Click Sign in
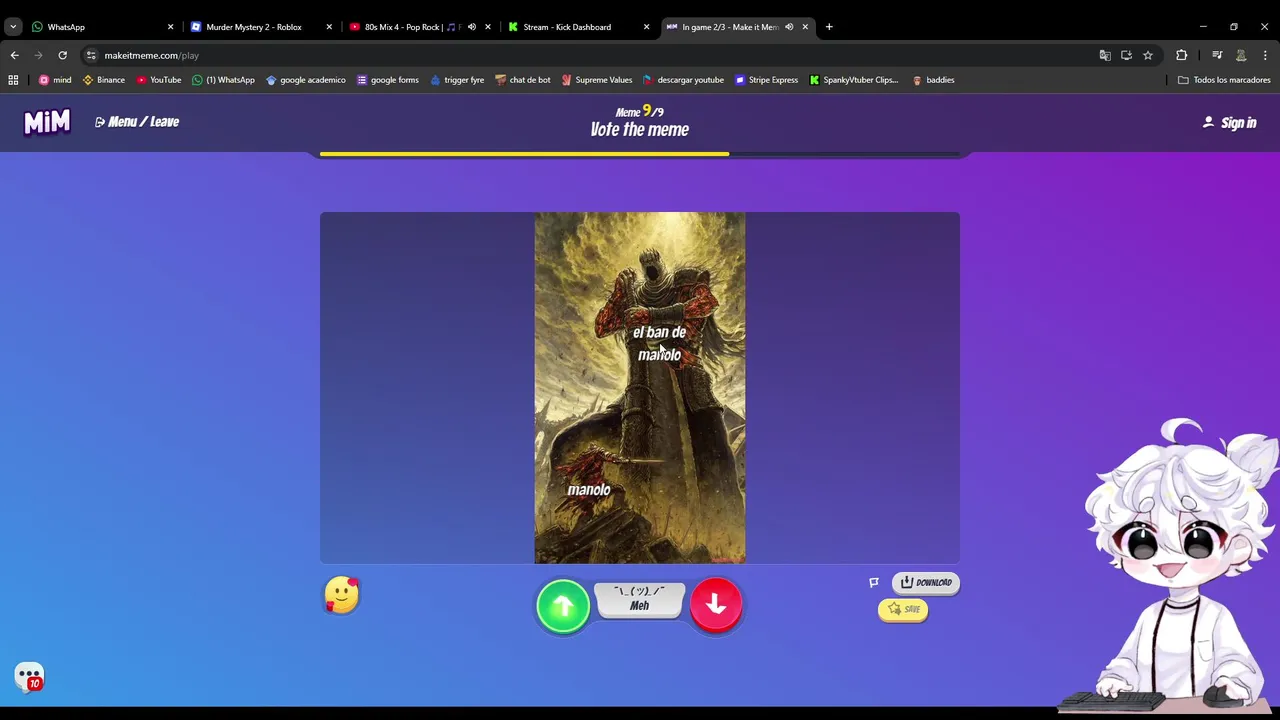1280x720 pixels. coord(1229,123)
